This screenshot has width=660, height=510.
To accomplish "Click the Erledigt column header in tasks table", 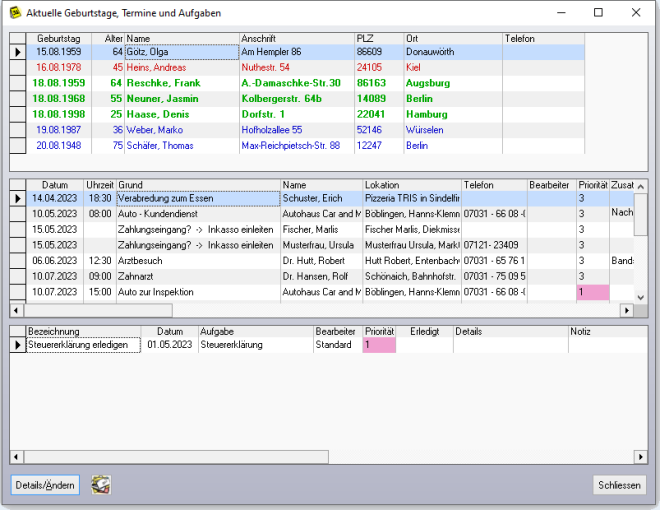I will (x=423, y=331).
